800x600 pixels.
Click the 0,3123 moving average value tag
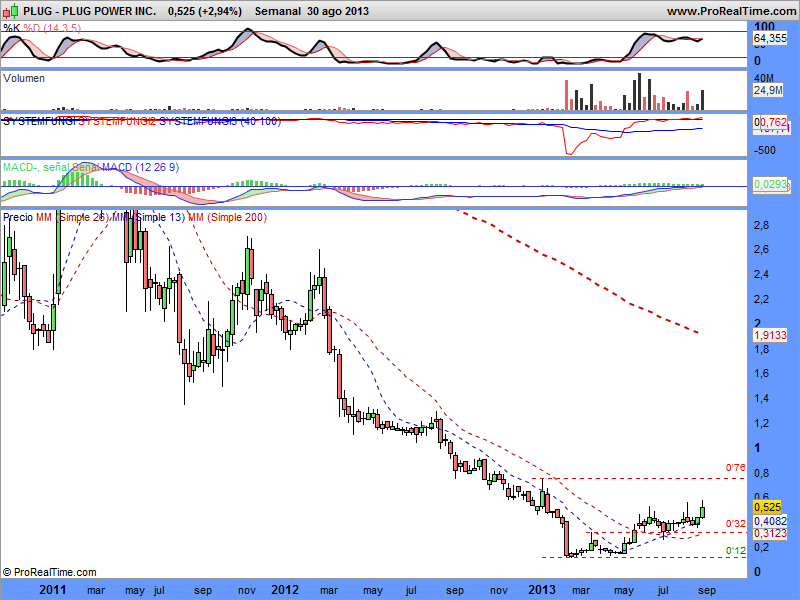(x=770, y=533)
